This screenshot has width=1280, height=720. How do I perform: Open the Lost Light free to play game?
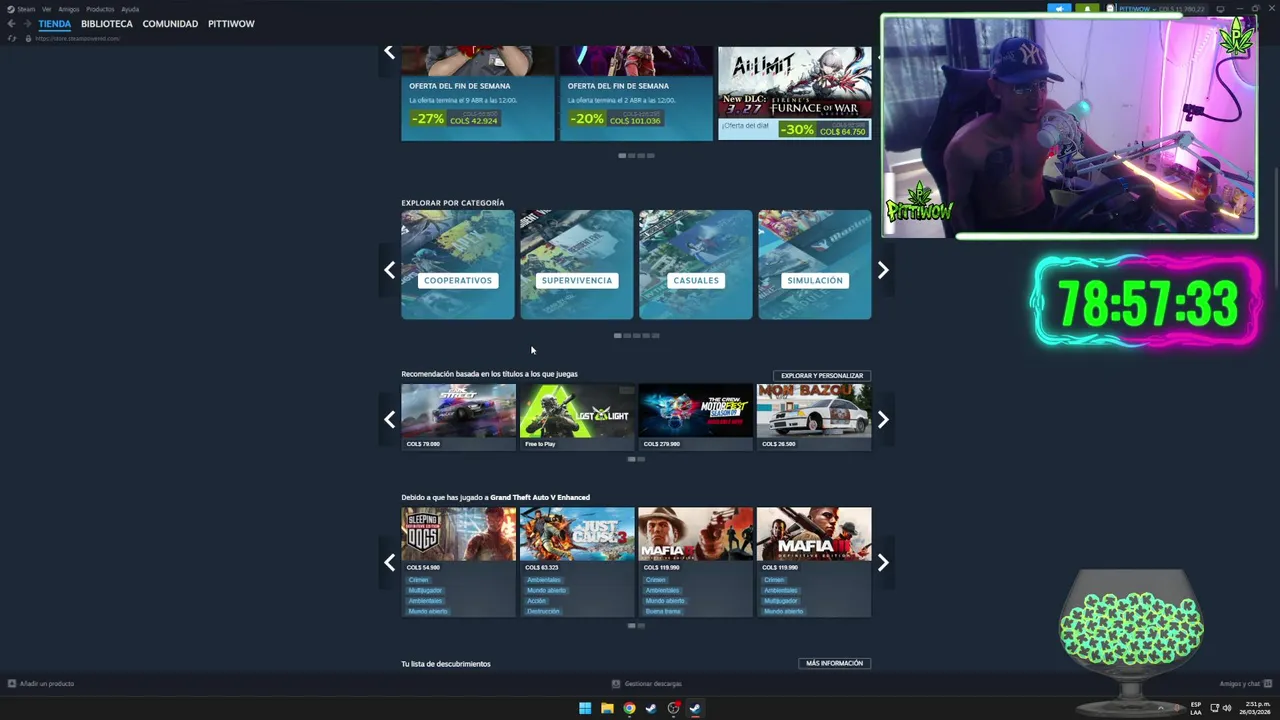(577, 417)
